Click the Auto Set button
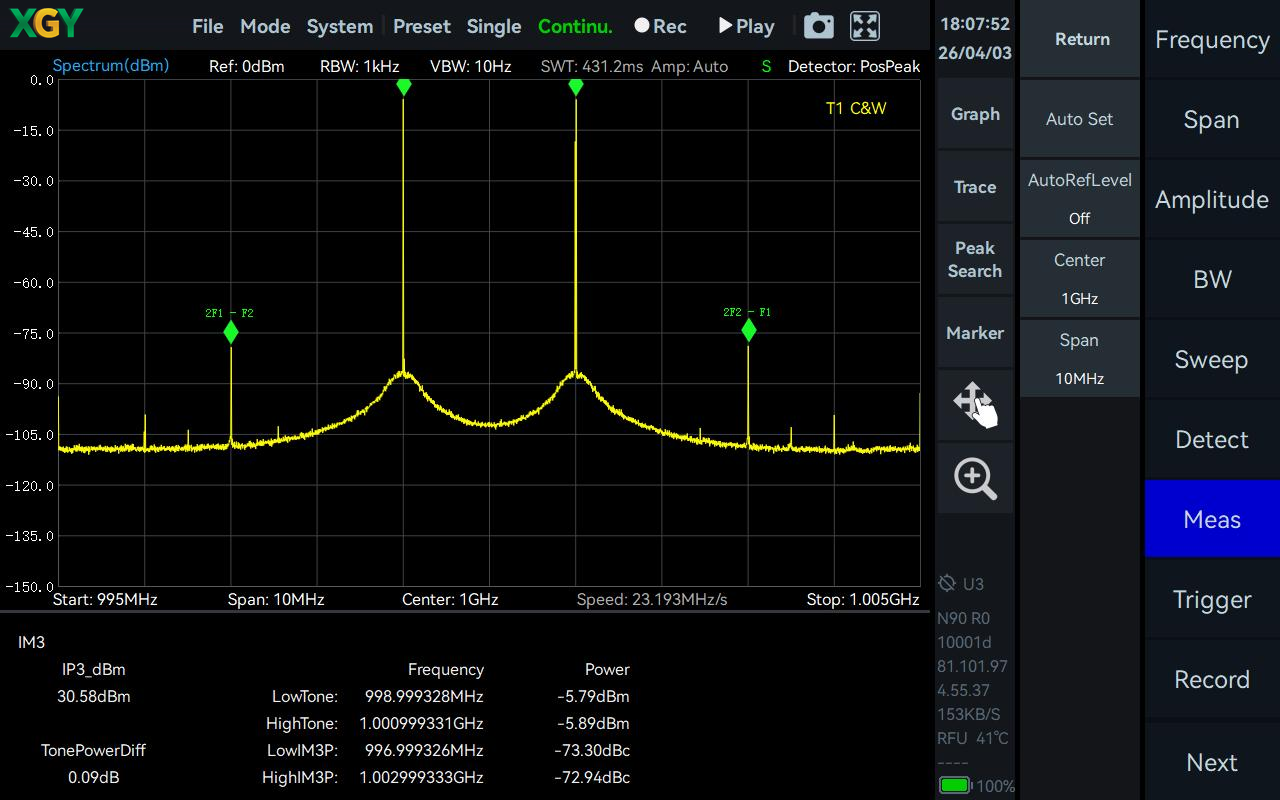Viewport: 1280px width, 800px height. (1080, 118)
